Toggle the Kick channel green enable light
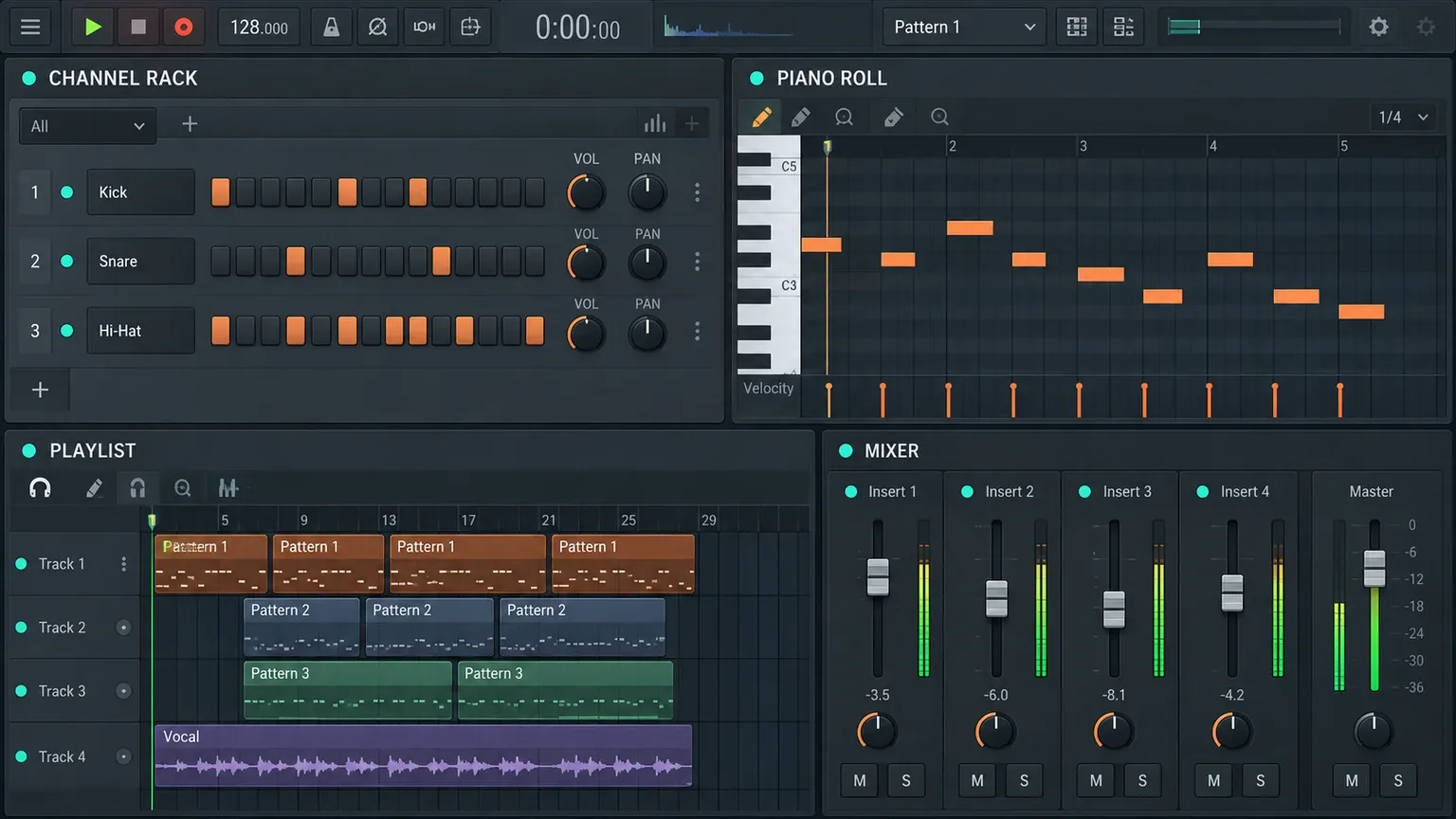This screenshot has height=819, width=1456. point(67,192)
